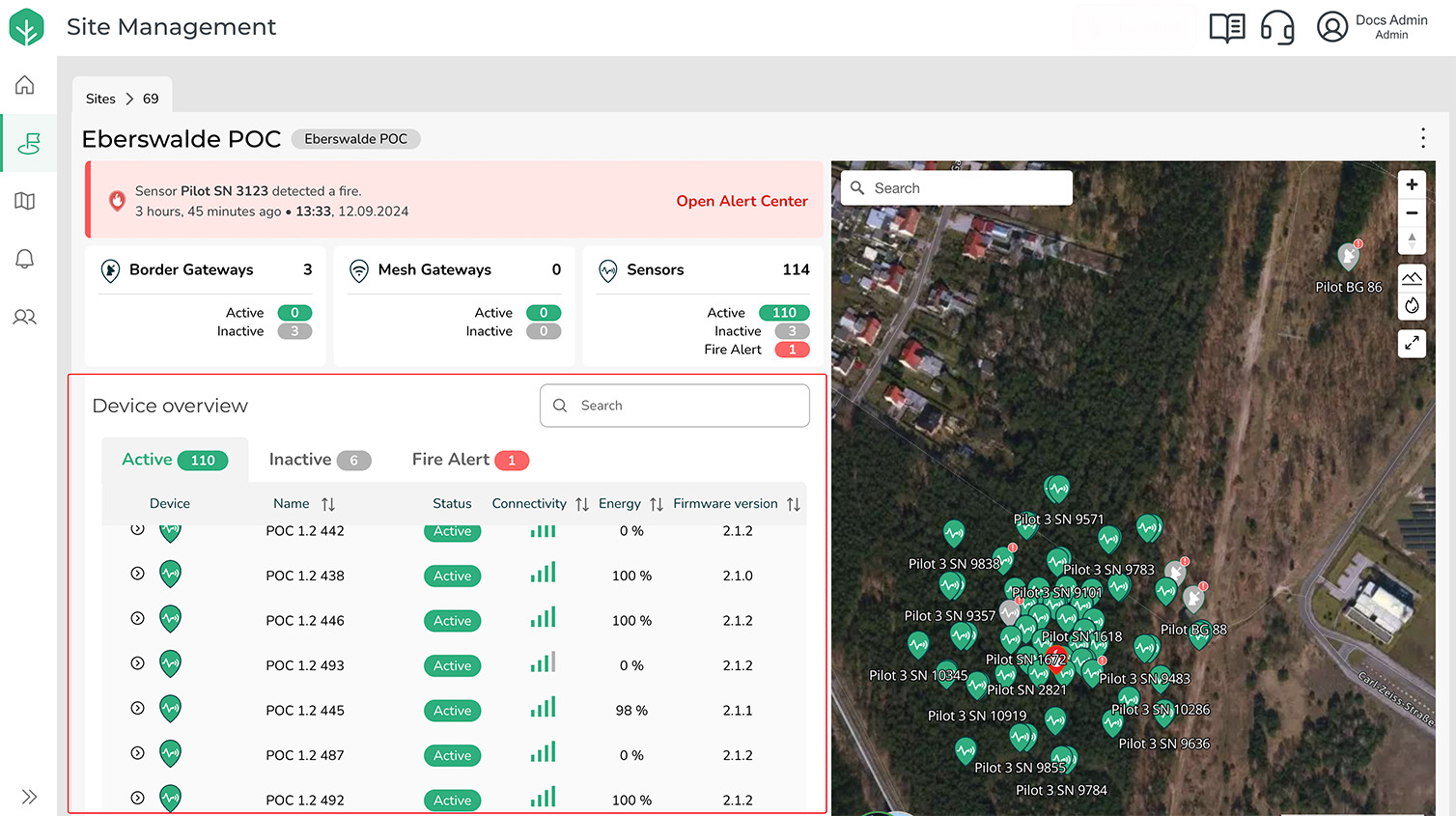The width and height of the screenshot is (1456, 816).
Task: Click the map icon in left sidebar
Action: 25,201
